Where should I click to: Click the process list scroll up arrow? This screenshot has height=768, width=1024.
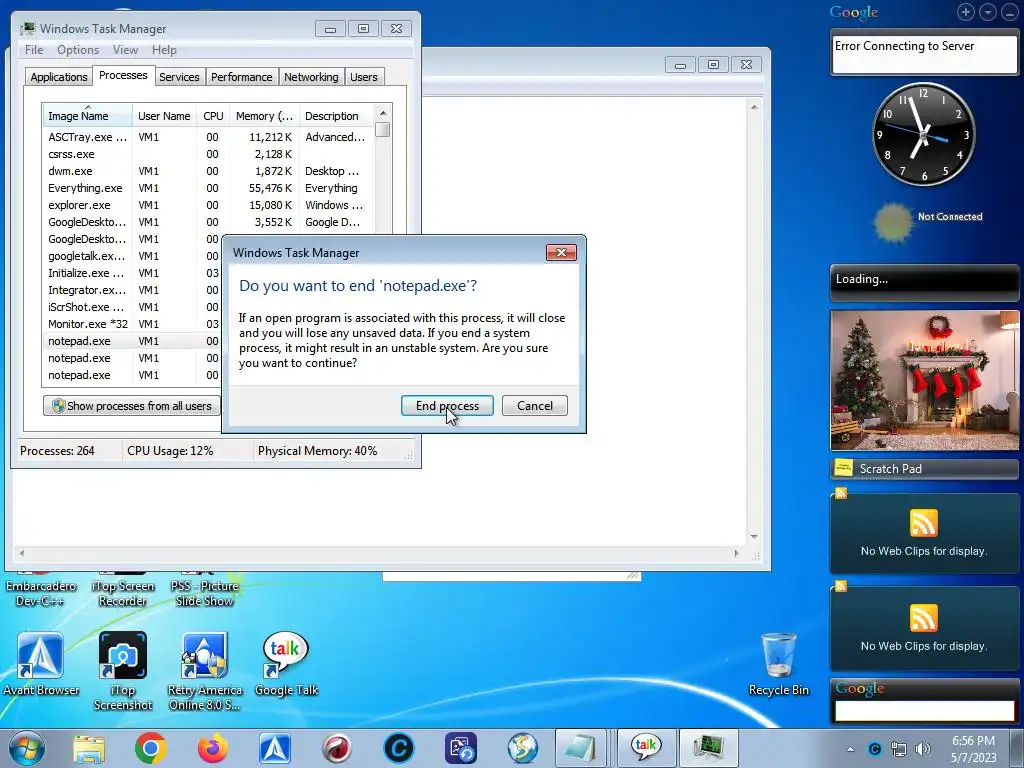tap(383, 113)
